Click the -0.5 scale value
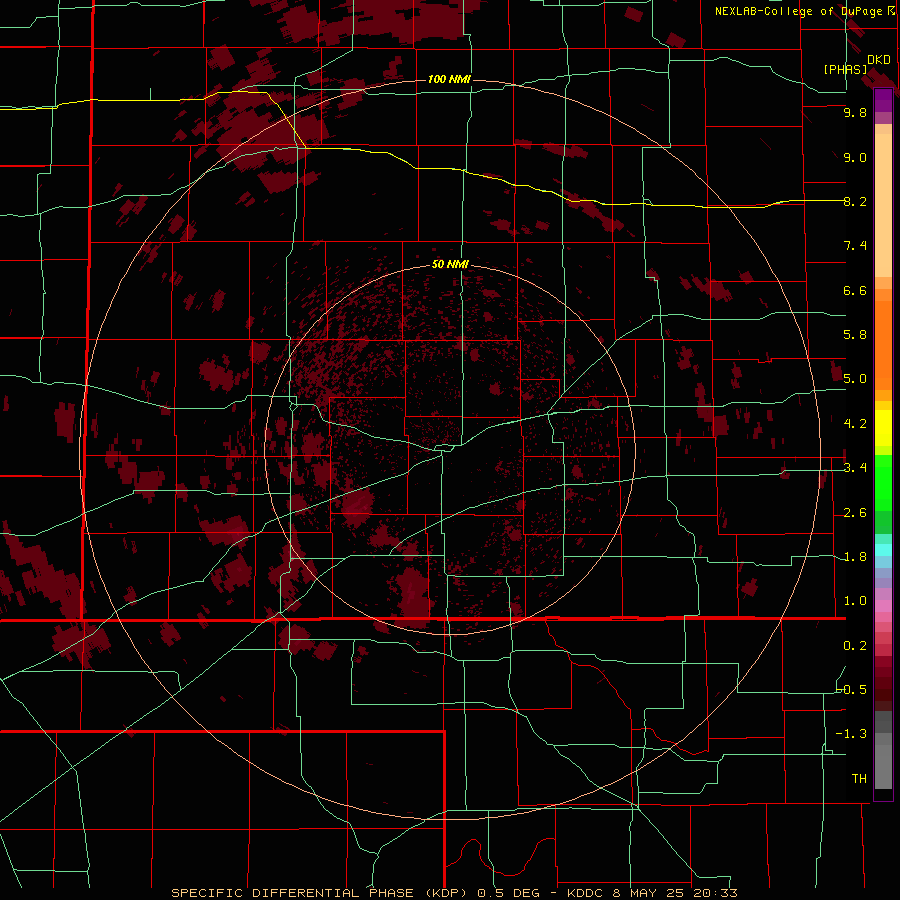This screenshot has height=900, width=900. 852,690
